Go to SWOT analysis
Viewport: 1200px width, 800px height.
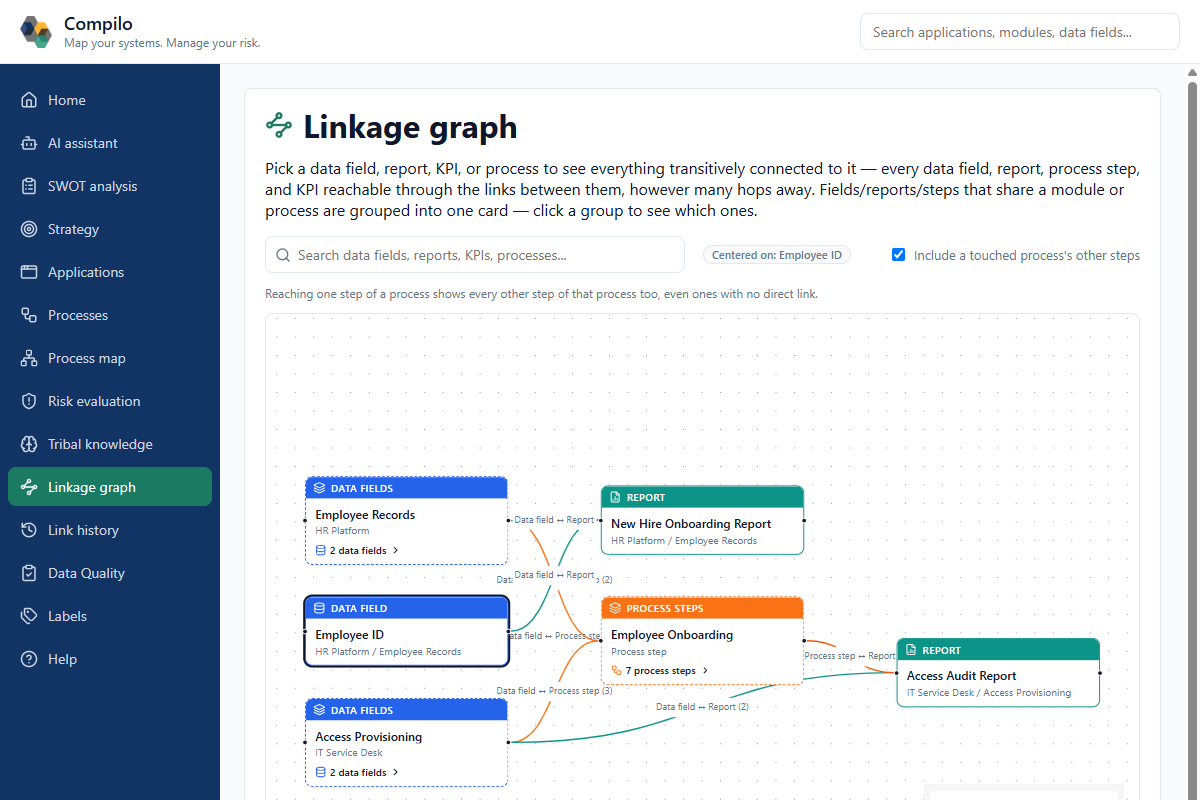110,186
